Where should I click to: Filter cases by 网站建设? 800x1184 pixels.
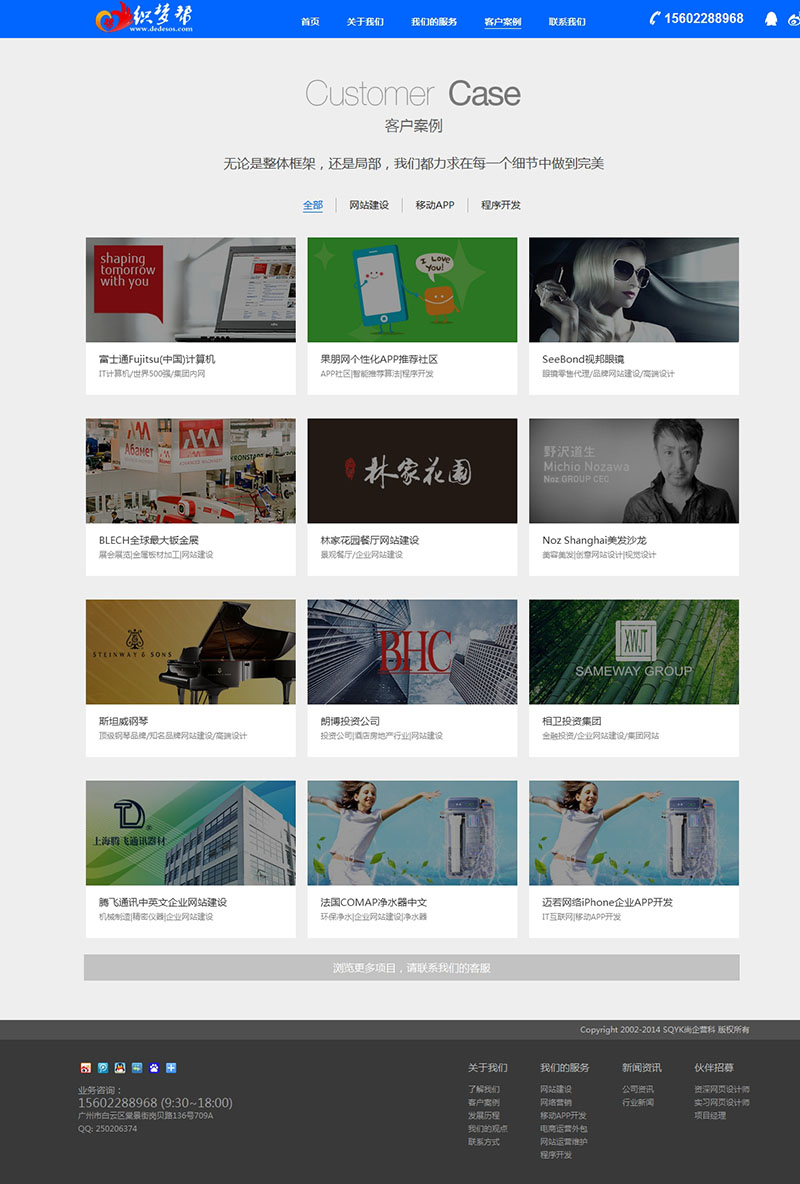coord(369,205)
